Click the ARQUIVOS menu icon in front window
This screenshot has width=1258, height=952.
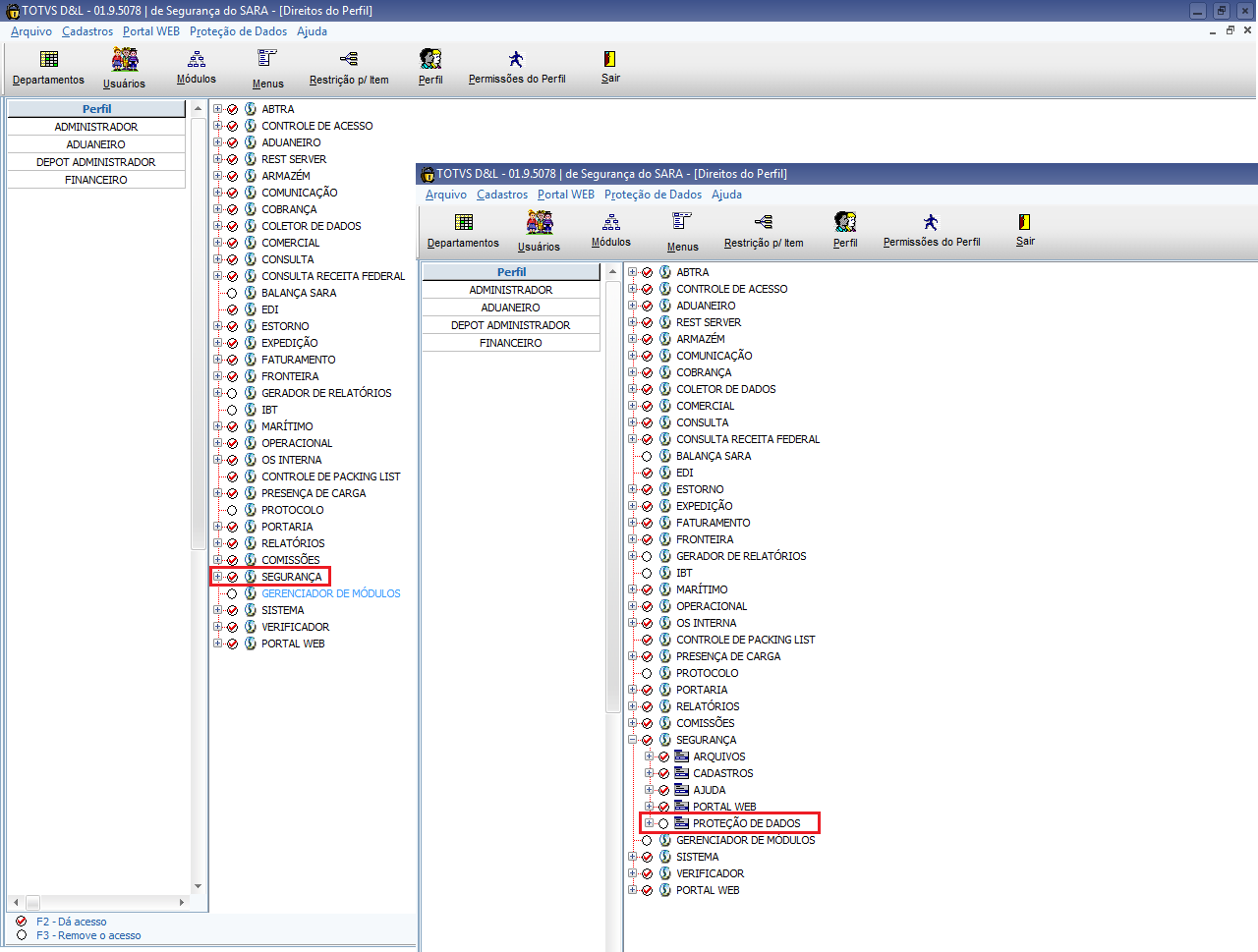[x=682, y=756]
